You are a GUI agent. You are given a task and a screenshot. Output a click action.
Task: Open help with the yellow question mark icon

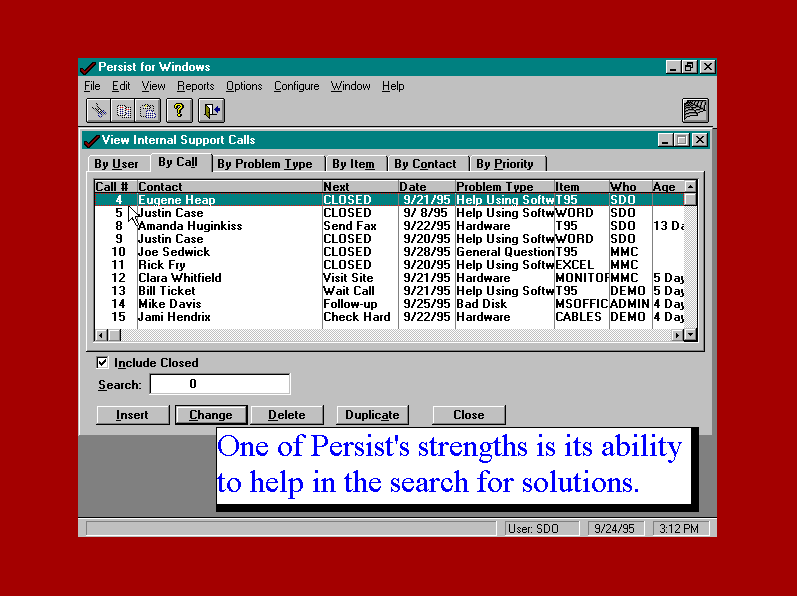[179, 110]
